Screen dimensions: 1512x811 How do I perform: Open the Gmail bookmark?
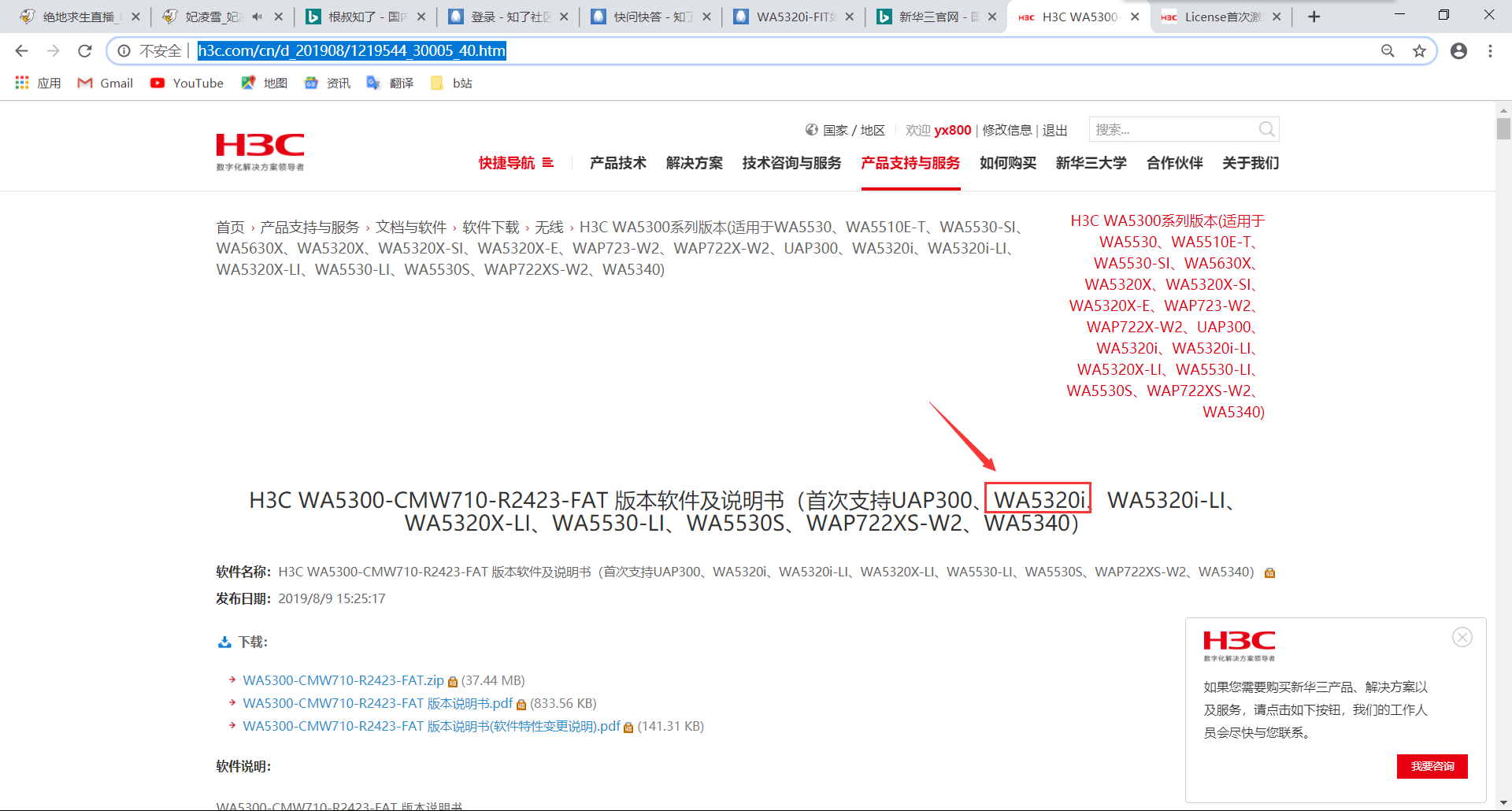tap(105, 83)
